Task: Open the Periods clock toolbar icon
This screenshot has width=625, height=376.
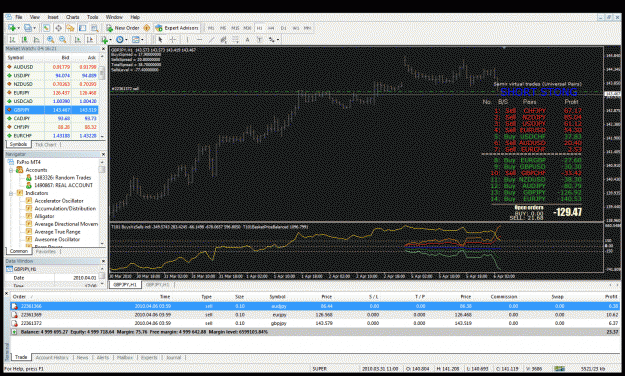Action: tap(120, 39)
